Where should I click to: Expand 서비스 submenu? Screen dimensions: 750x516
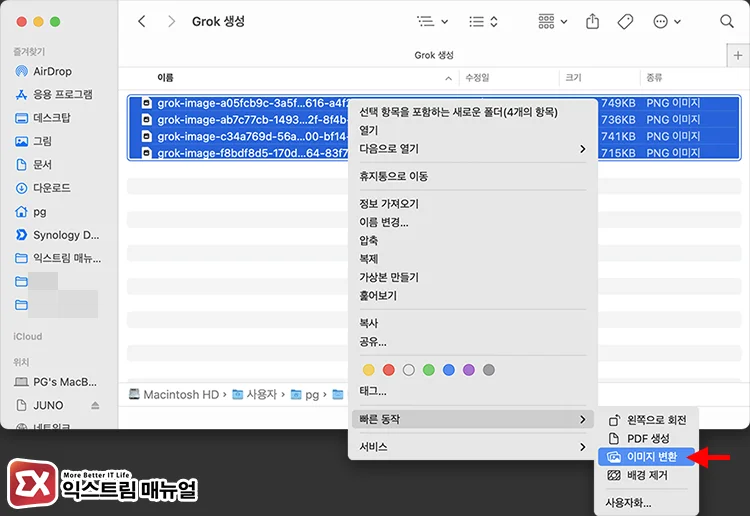coord(473,447)
